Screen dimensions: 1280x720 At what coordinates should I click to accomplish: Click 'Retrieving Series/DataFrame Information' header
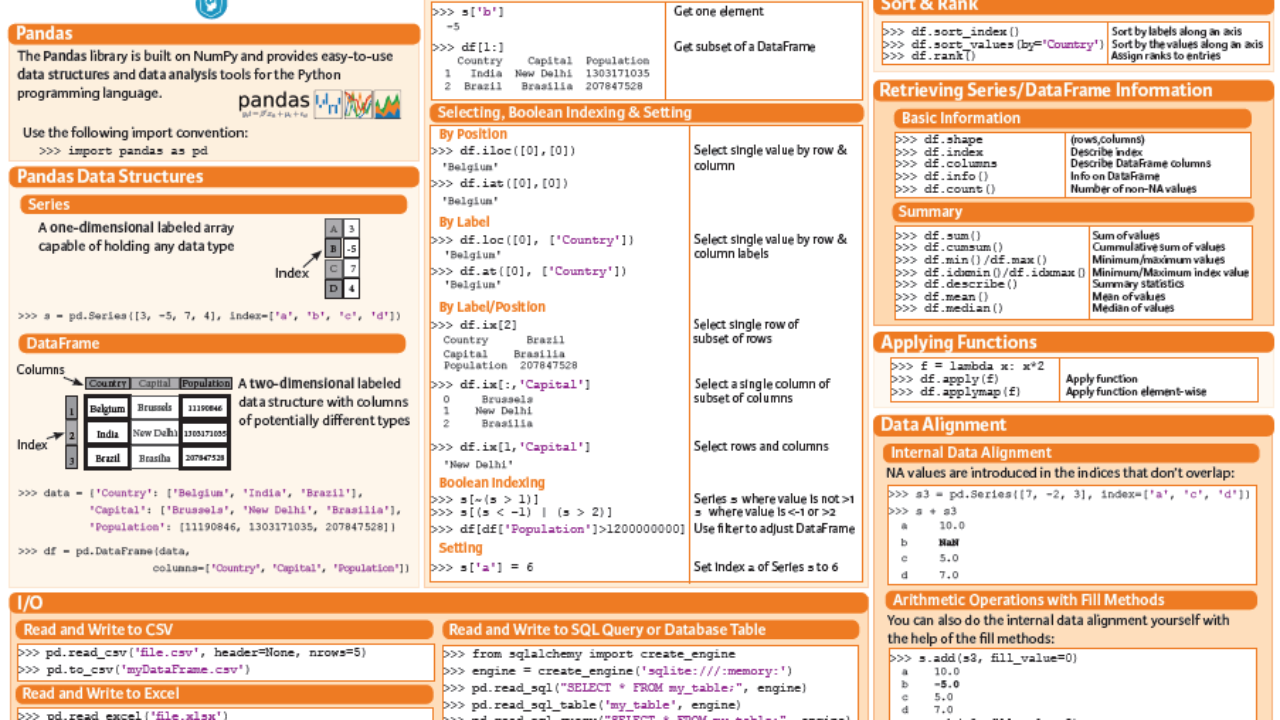[1074, 91]
